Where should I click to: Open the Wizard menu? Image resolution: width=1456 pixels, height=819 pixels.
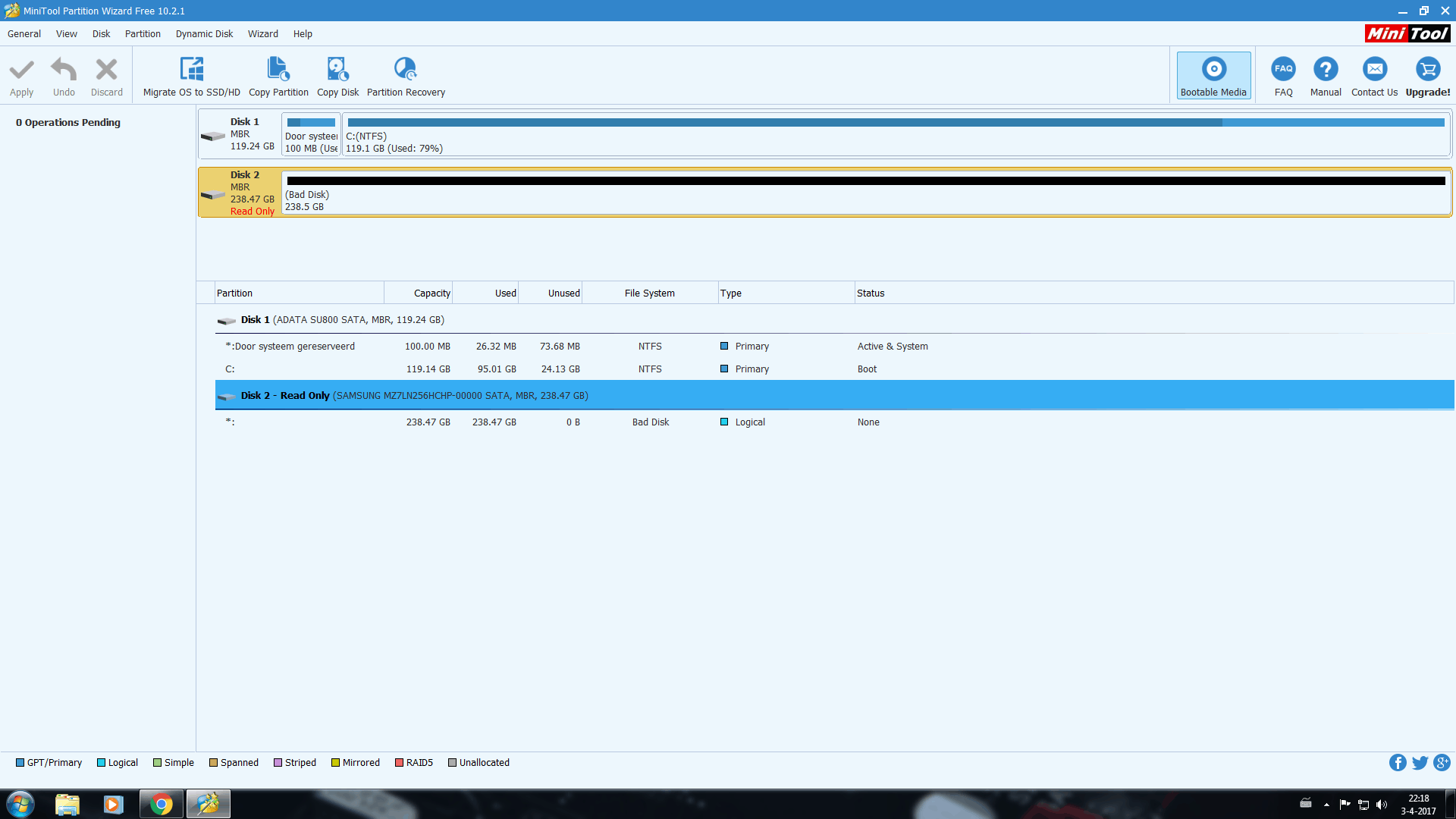(x=262, y=34)
